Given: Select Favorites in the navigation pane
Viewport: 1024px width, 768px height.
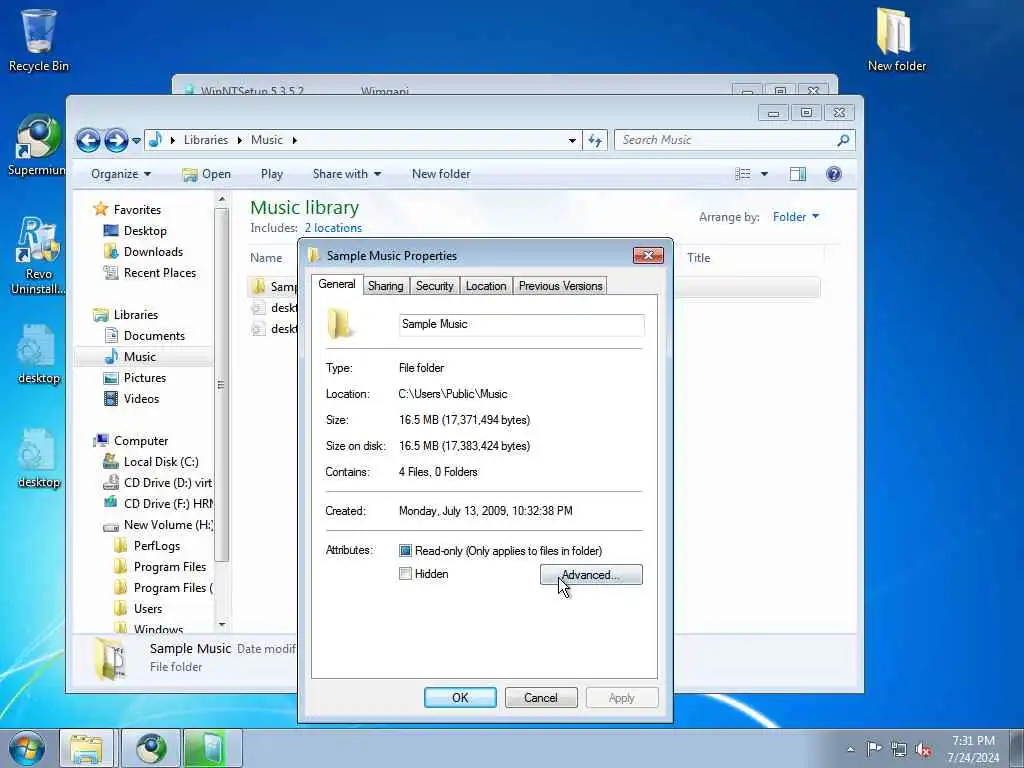Looking at the screenshot, I should pos(128,210).
